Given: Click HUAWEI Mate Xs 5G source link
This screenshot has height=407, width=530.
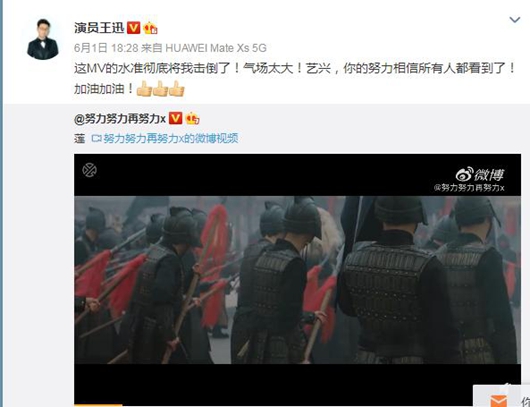Looking at the screenshot, I should click(216, 48).
